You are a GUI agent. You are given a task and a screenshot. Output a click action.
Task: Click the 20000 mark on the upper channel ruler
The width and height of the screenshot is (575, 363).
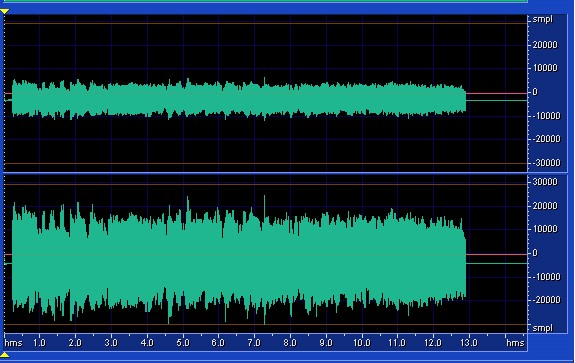[x=545, y=45]
